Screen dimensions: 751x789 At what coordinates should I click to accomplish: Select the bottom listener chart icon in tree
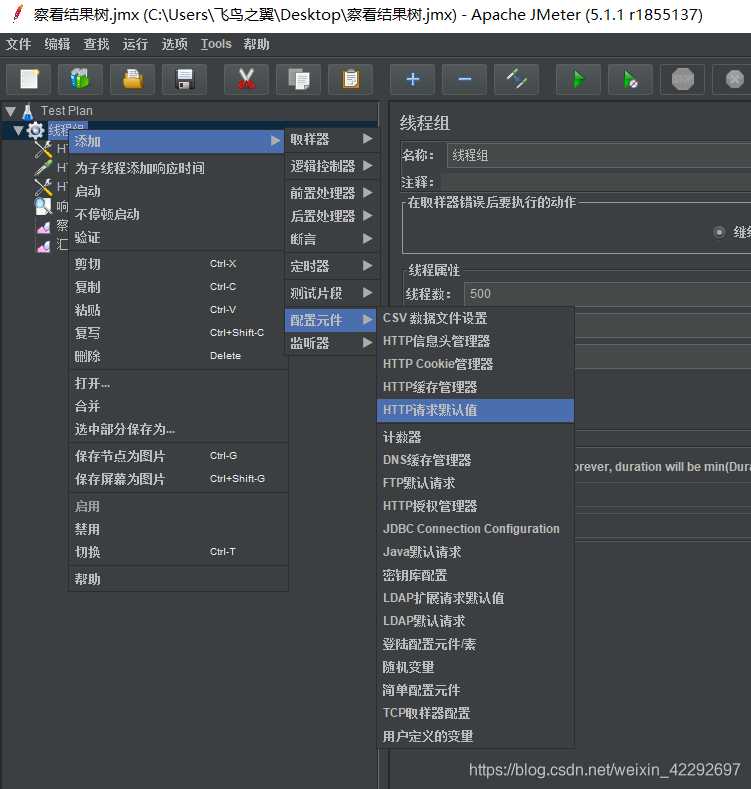44,246
